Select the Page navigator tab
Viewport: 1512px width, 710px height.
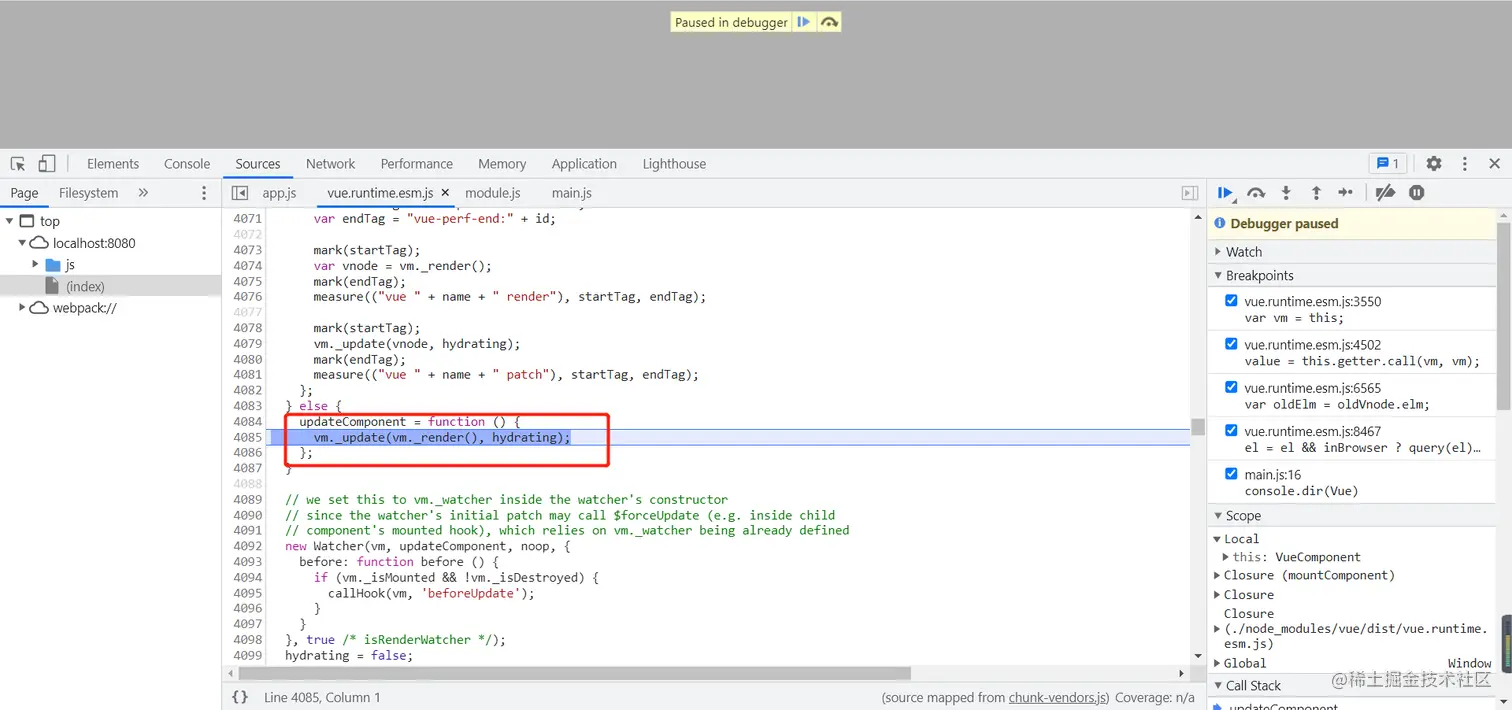(24, 193)
